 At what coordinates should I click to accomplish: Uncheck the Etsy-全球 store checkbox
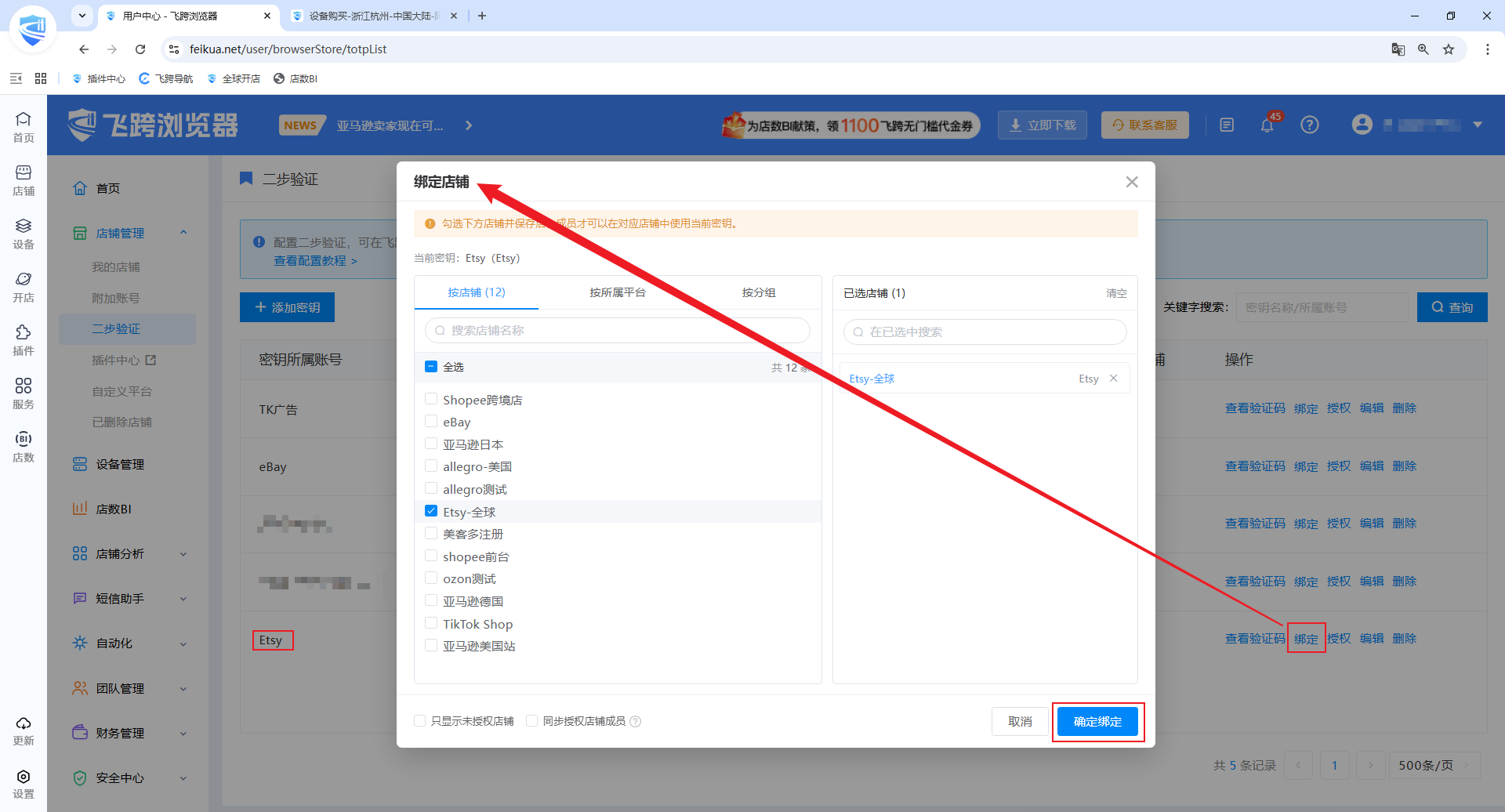[431, 511]
